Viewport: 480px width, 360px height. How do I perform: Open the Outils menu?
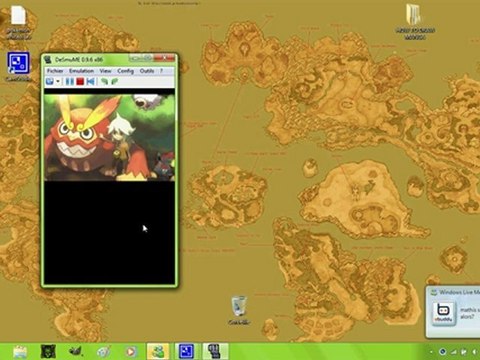(147, 71)
